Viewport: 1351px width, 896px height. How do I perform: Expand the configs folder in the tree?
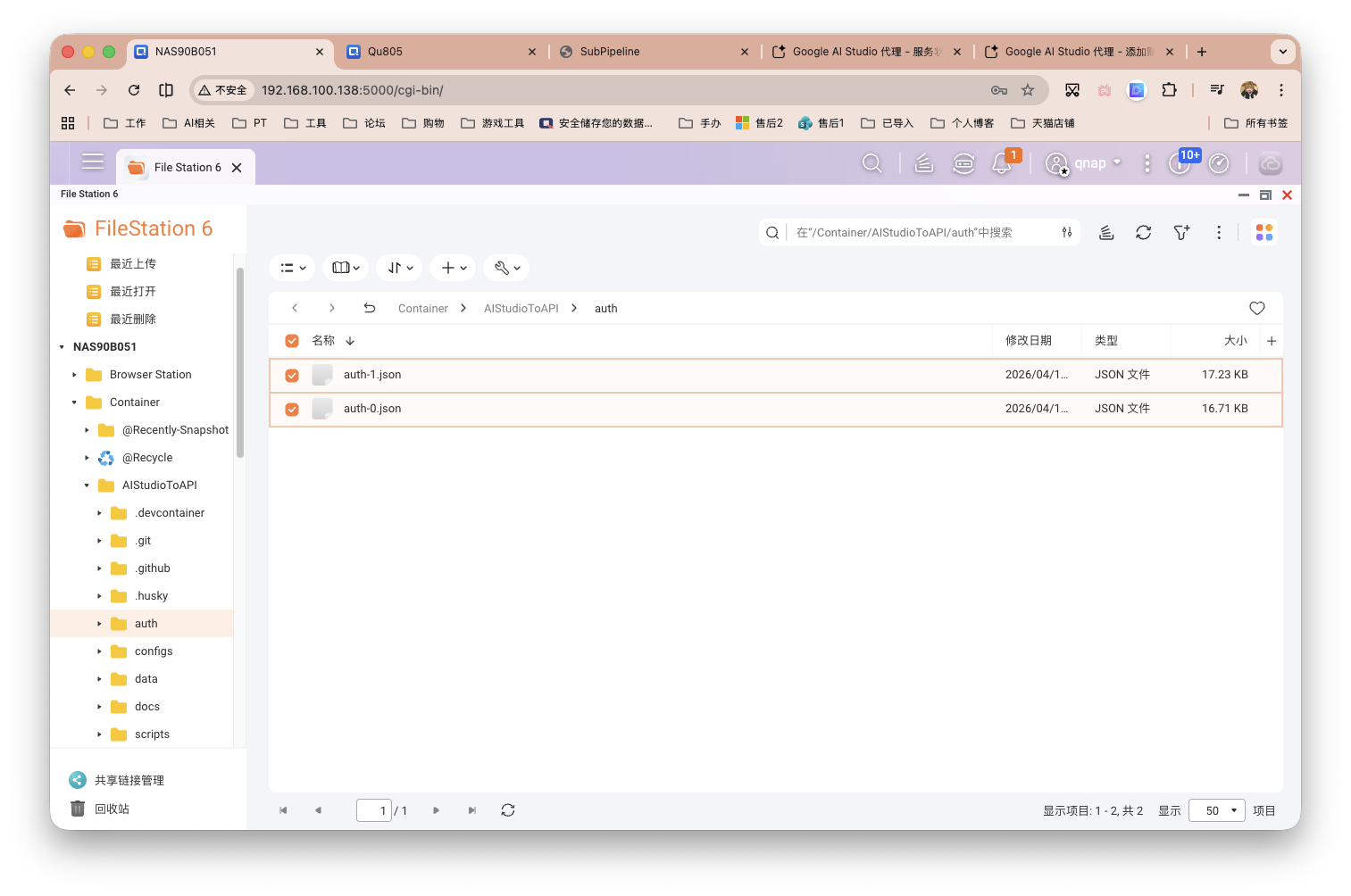(99, 651)
